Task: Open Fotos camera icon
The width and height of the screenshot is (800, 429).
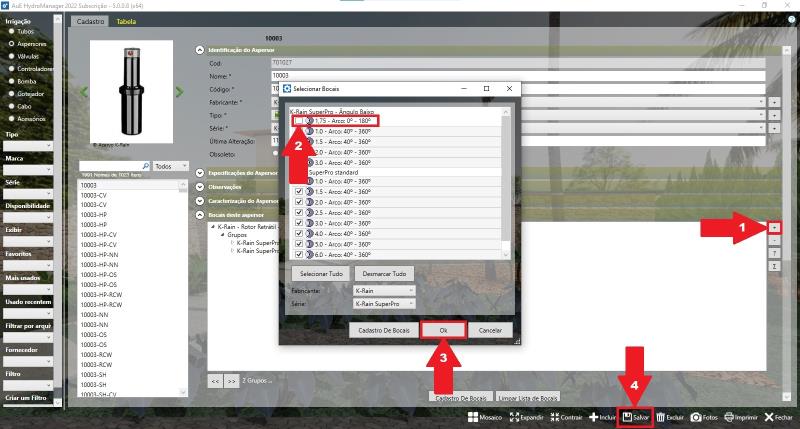Action: (x=695, y=417)
